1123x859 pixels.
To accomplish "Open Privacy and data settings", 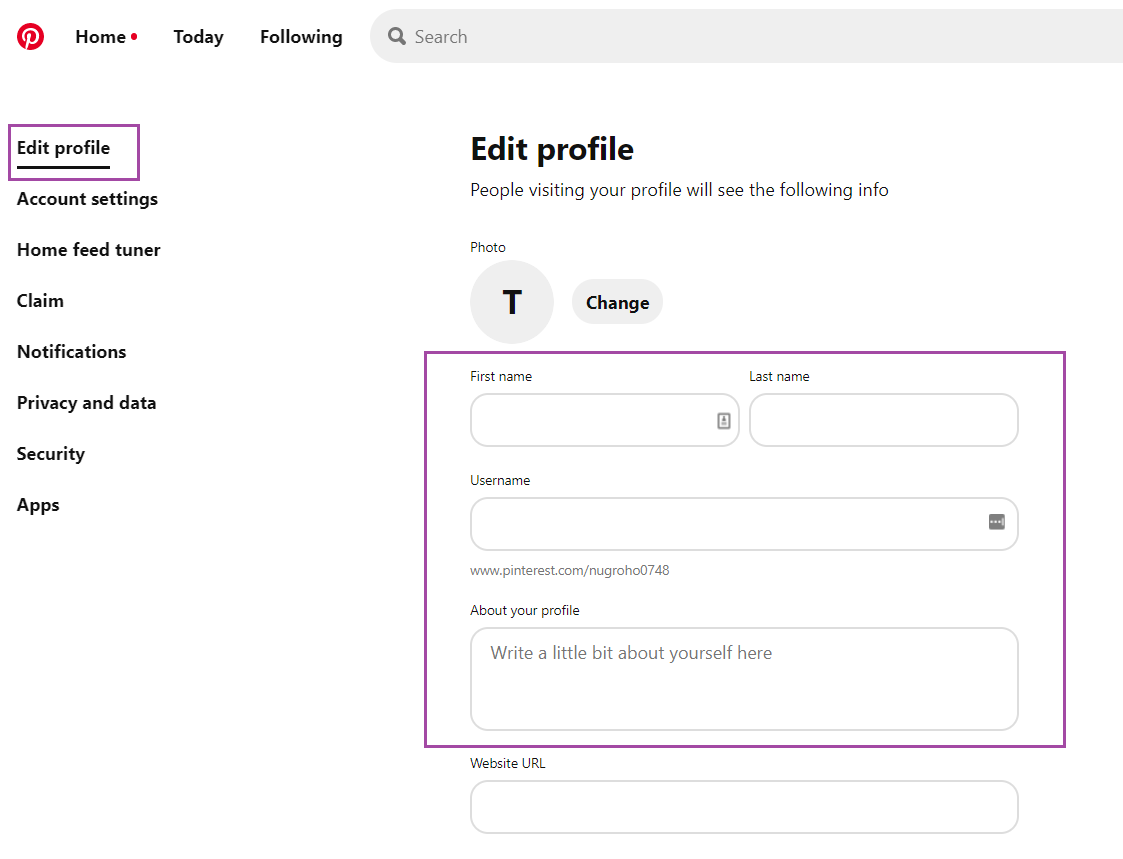I will 86,403.
